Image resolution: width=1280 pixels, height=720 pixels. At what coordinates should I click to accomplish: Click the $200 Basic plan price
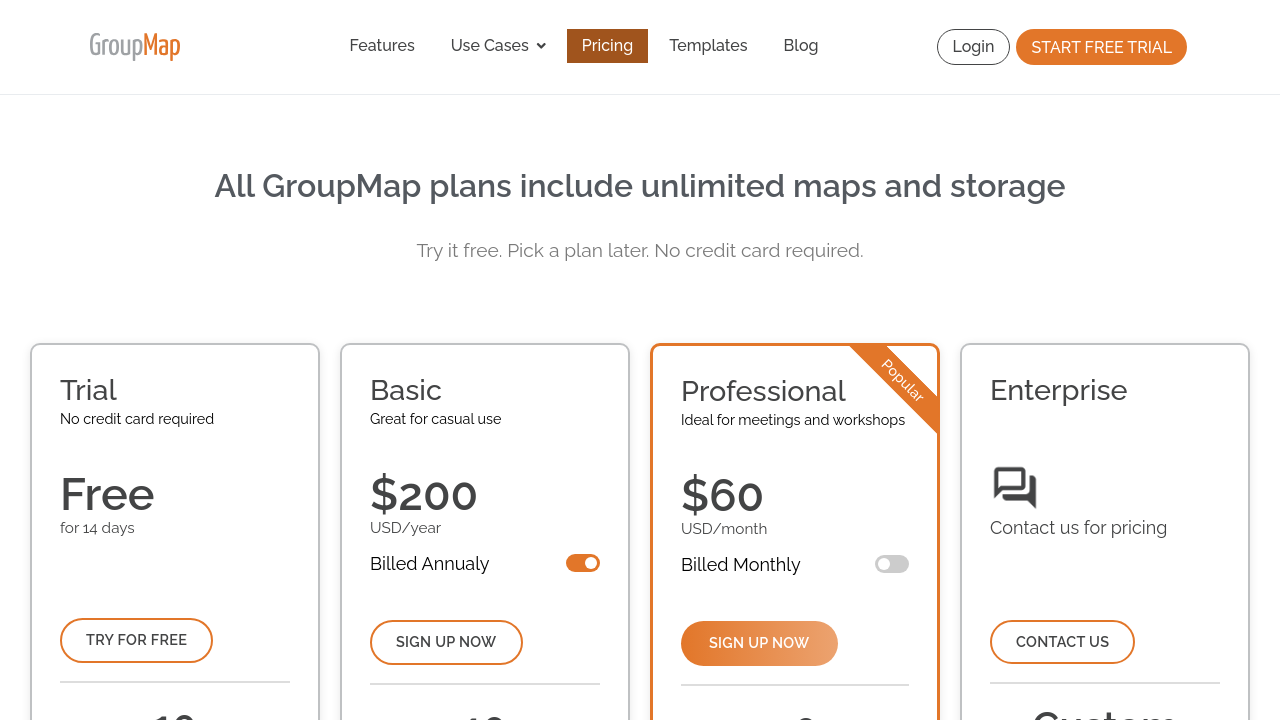tap(424, 495)
